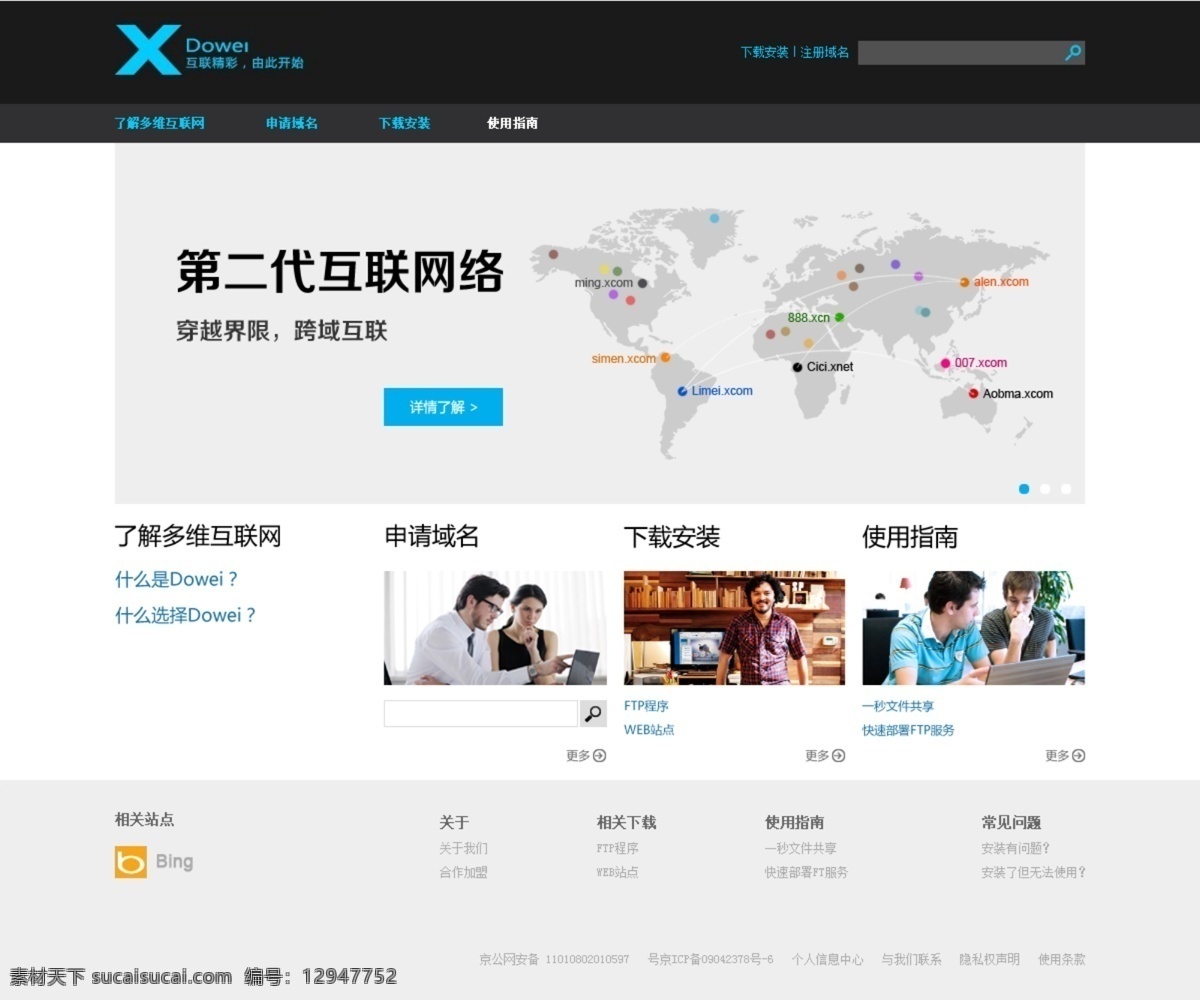The width and height of the screenshot is (1200, 1000).
Task: Click the Cici.xnet black marker
Action: 797,367
